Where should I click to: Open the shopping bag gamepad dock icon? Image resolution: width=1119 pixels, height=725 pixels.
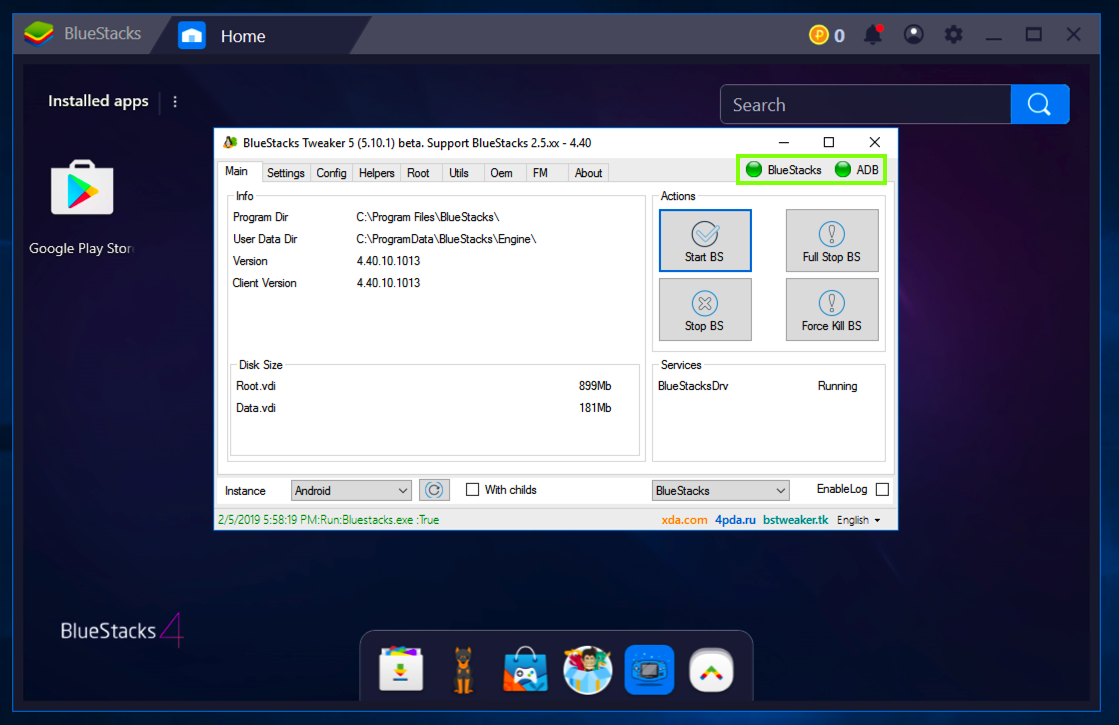(525, 670)
